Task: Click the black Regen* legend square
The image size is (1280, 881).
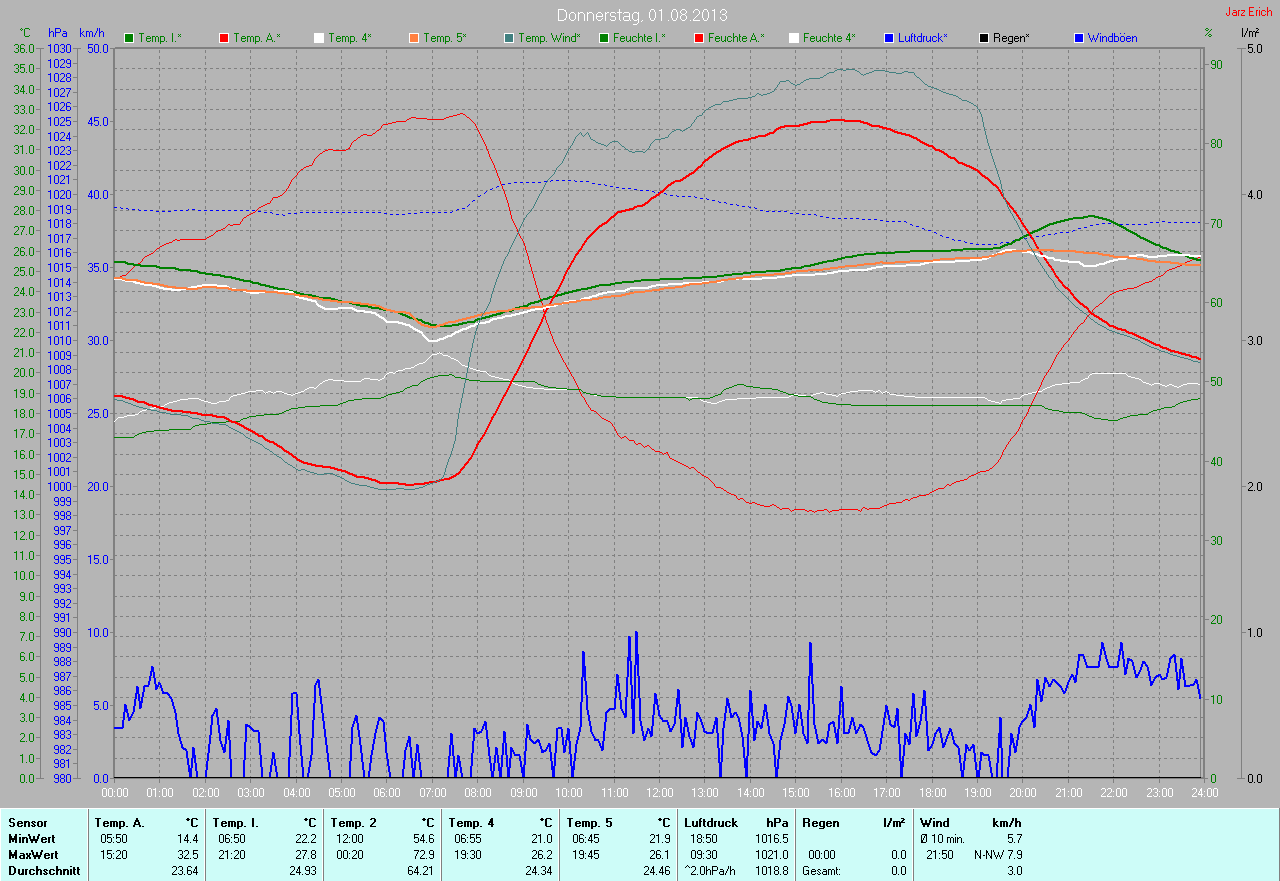Action: point(983,38)
